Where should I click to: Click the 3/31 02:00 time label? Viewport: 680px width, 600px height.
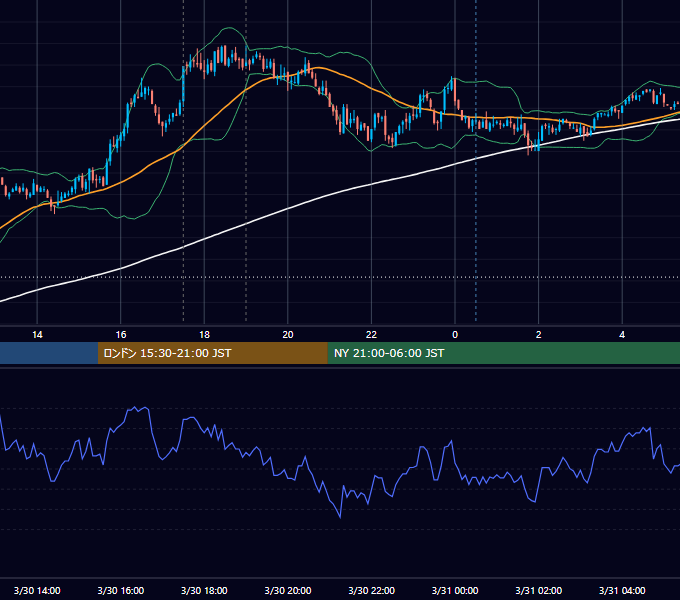[539, 590]
